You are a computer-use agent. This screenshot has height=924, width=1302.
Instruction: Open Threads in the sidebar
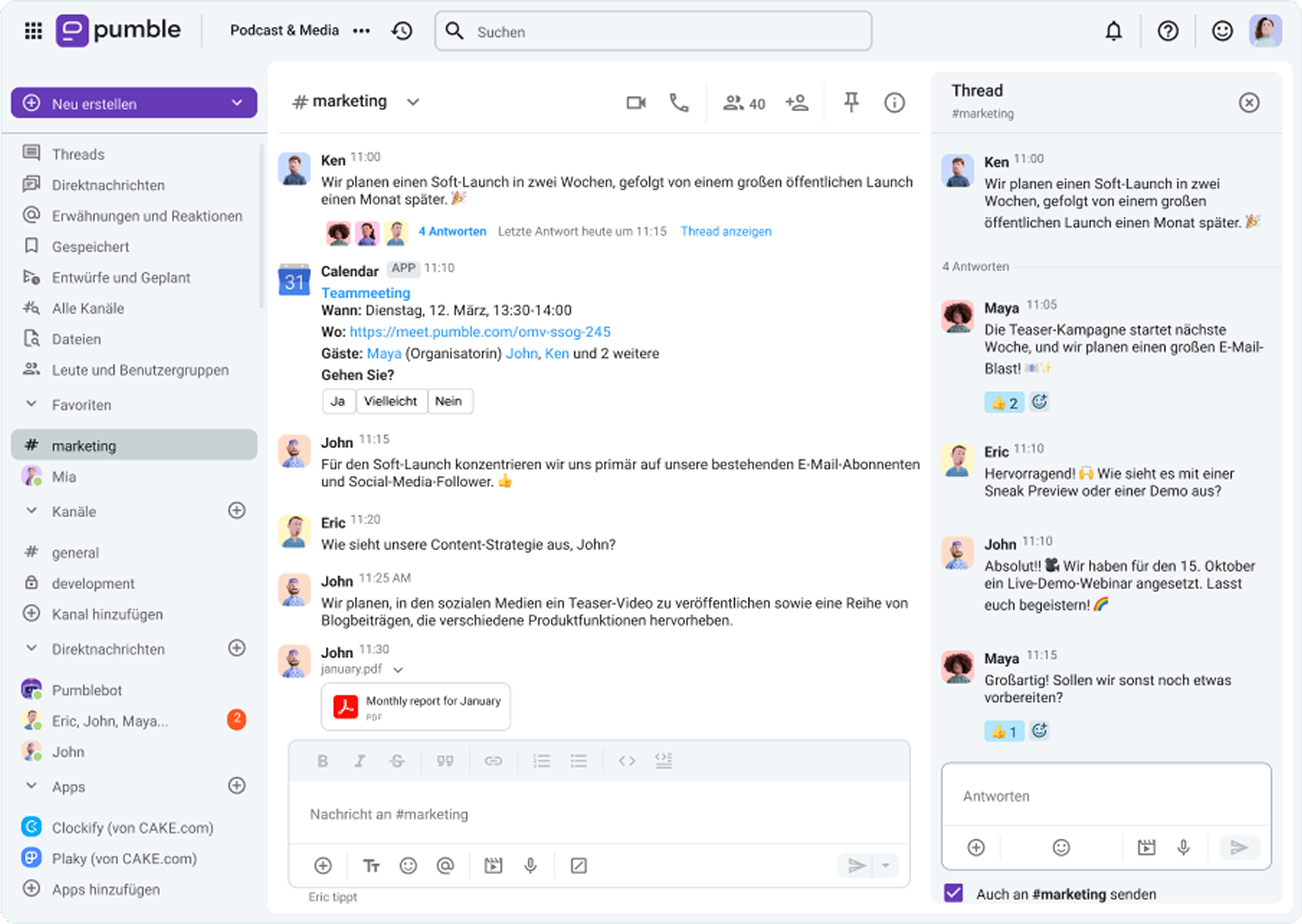click(78, 154)
